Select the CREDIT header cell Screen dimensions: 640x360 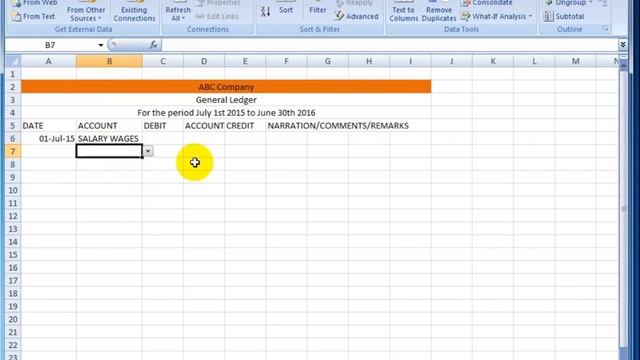[245, 126]
